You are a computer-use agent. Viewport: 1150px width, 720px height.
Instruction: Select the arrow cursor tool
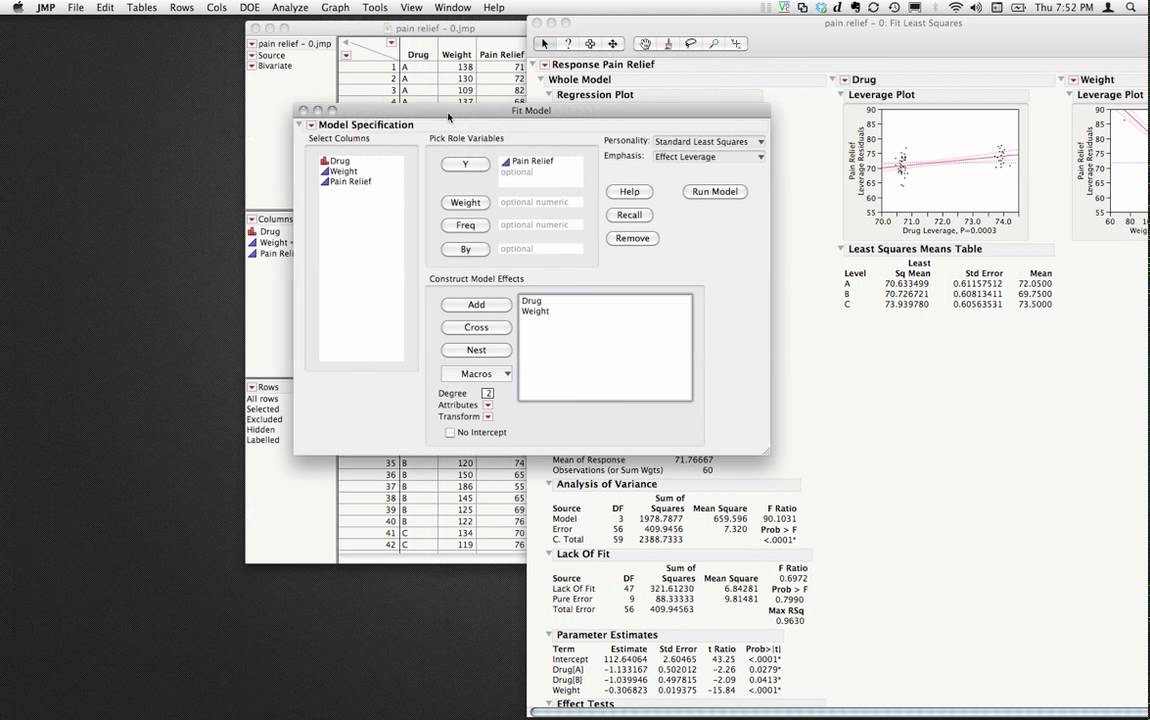coord(545,44)
